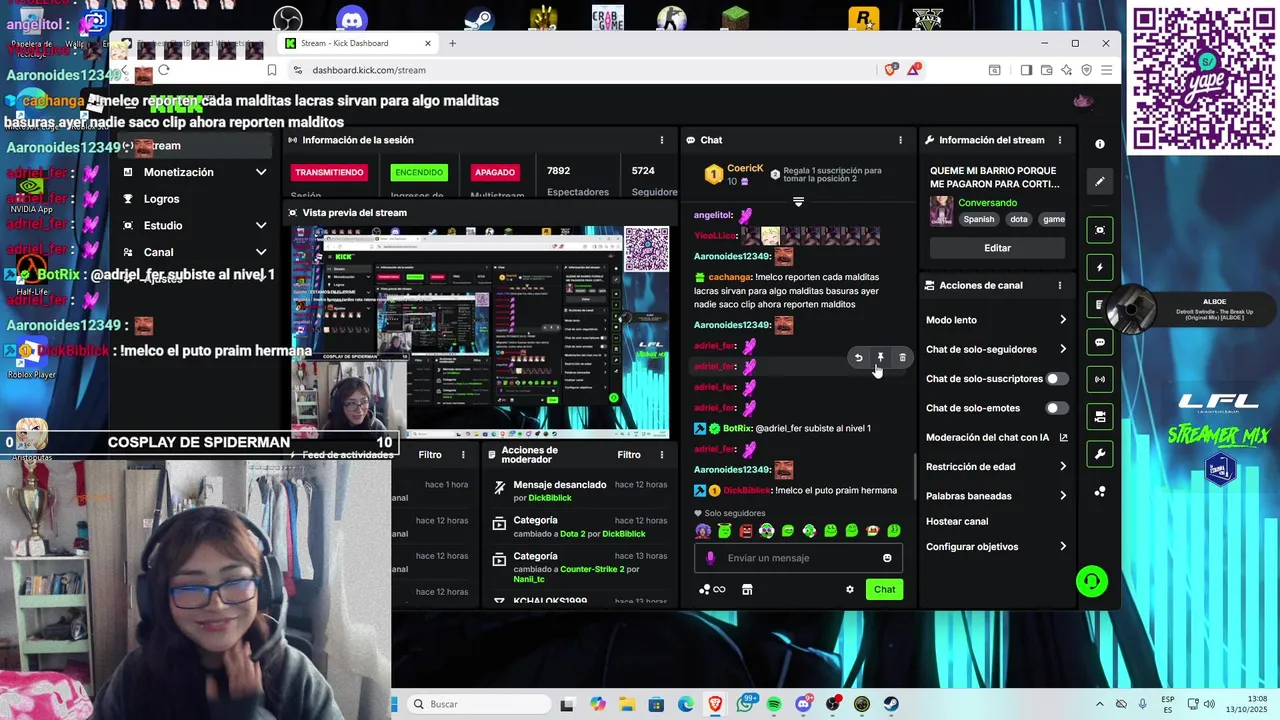This screenshot has width=1280, height=720.
Task: Open a new browser tab
Action: 452,43
